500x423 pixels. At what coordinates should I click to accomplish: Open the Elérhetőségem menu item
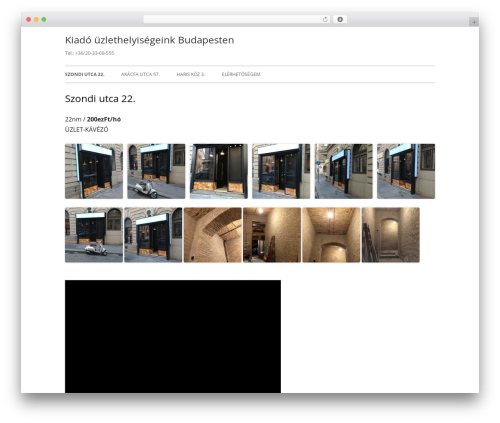(241, 74)
